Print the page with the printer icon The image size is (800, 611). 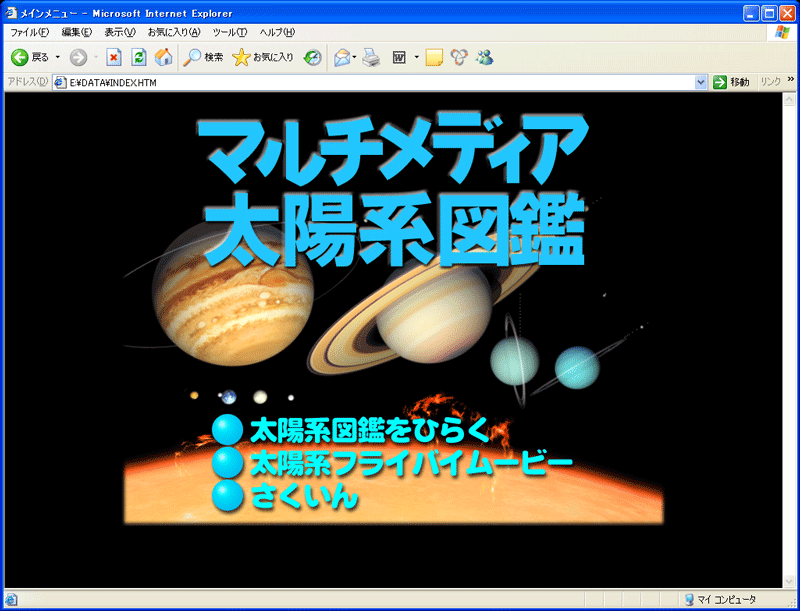371,57
